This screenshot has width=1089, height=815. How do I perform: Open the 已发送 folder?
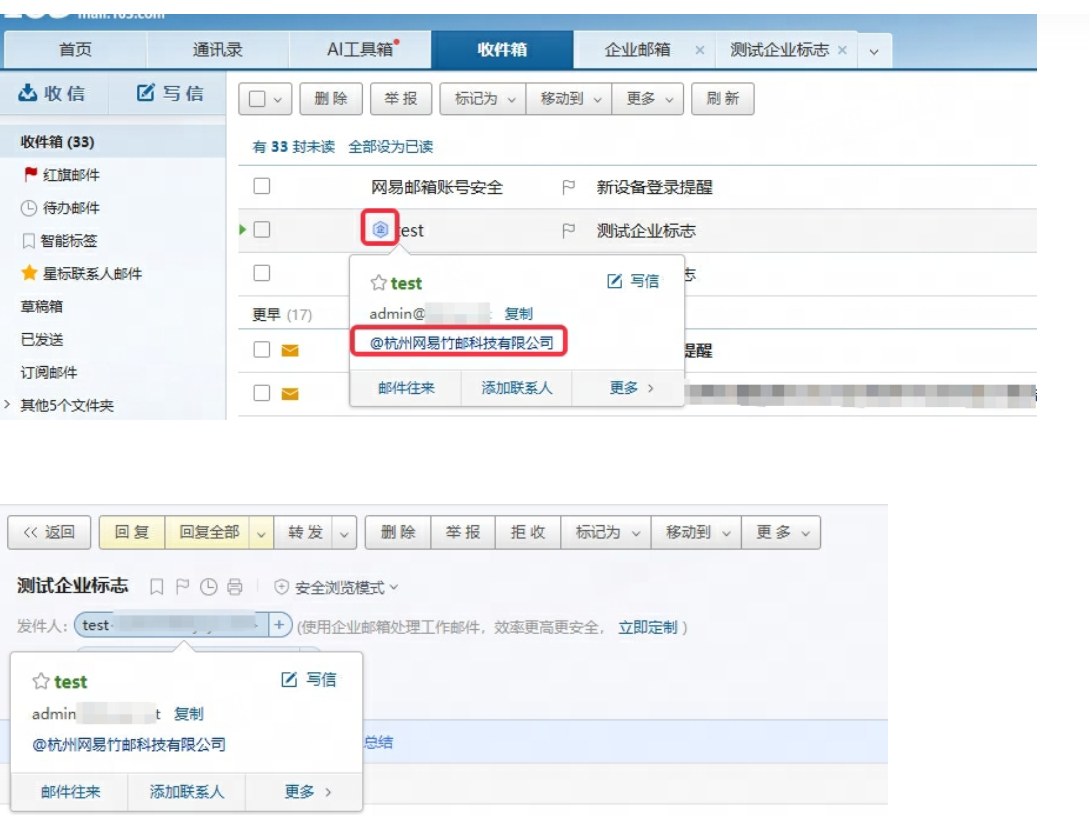tap(42, 339)
